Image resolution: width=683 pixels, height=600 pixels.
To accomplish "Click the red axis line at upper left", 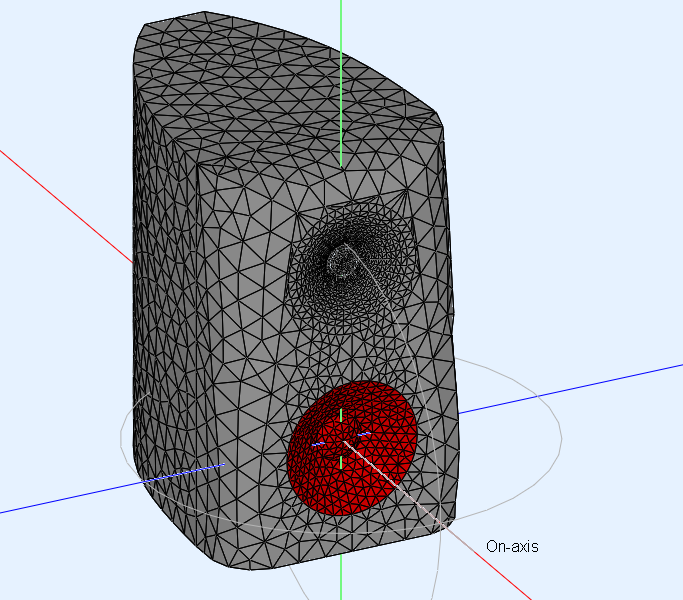I will pyautogui.click(x=60, y=198).
